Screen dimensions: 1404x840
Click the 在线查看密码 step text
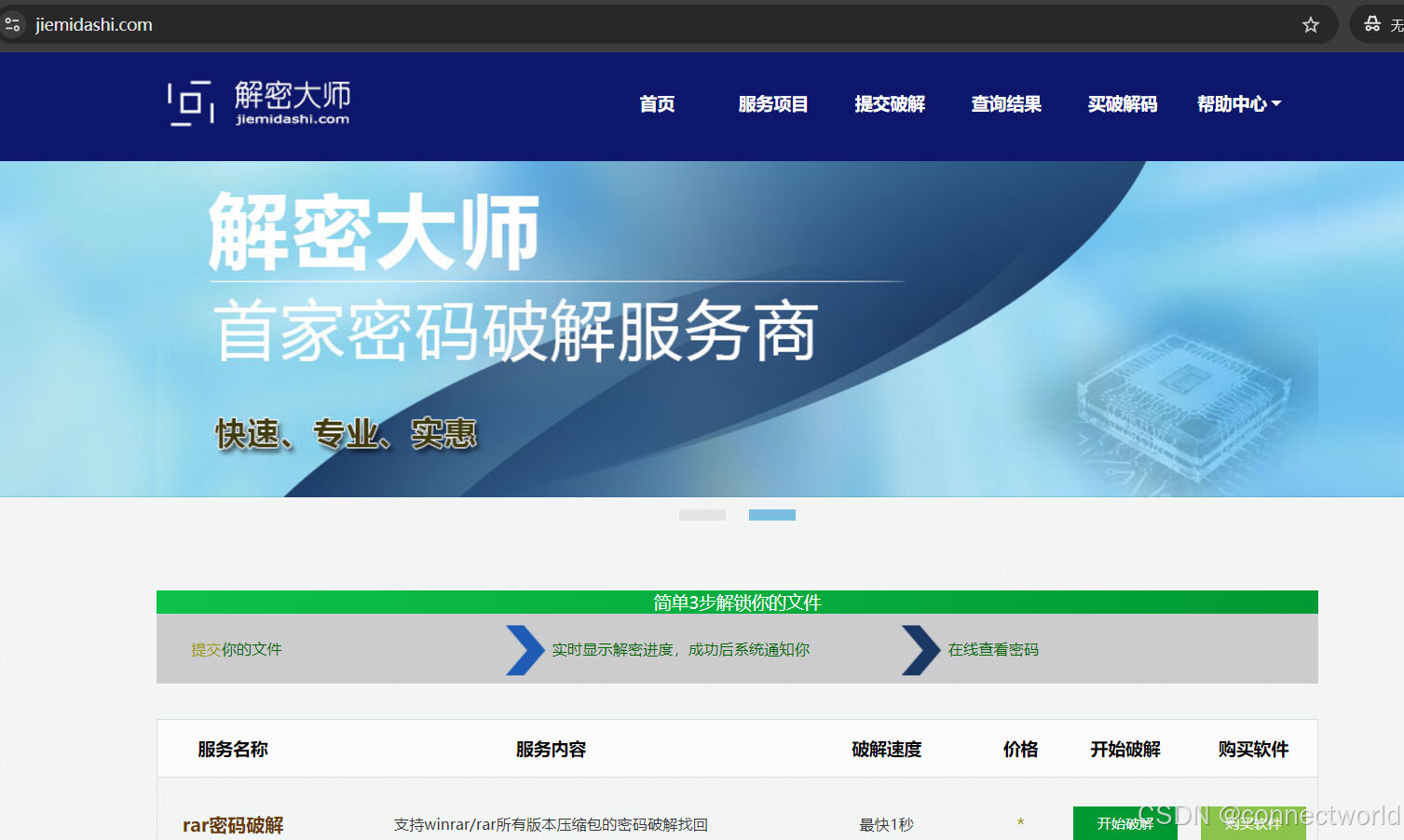(993, 649)
